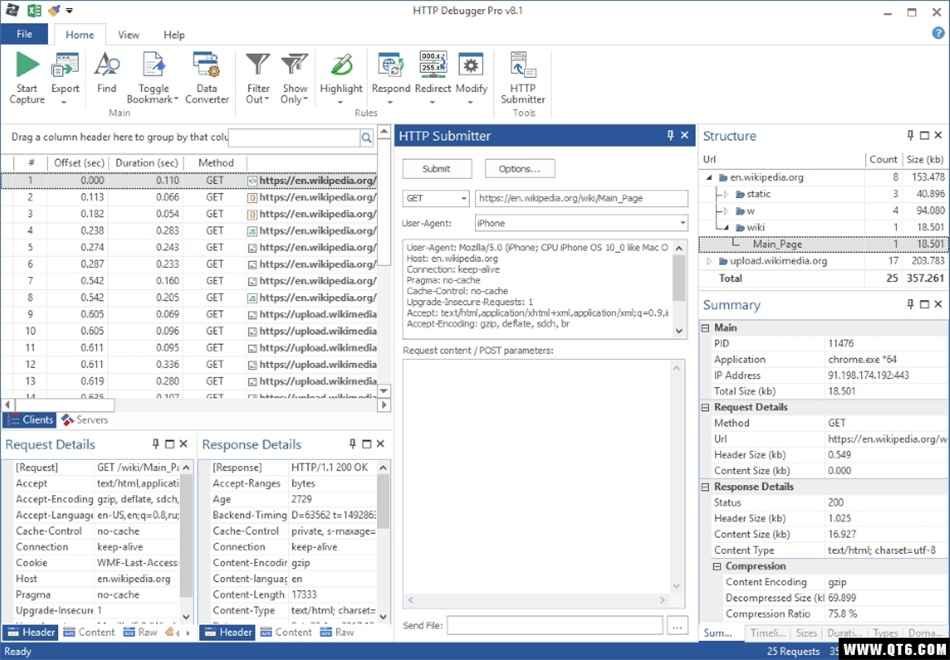Click the Filter Out funnel icon
The image size is (950, 660).
point(258,65)
